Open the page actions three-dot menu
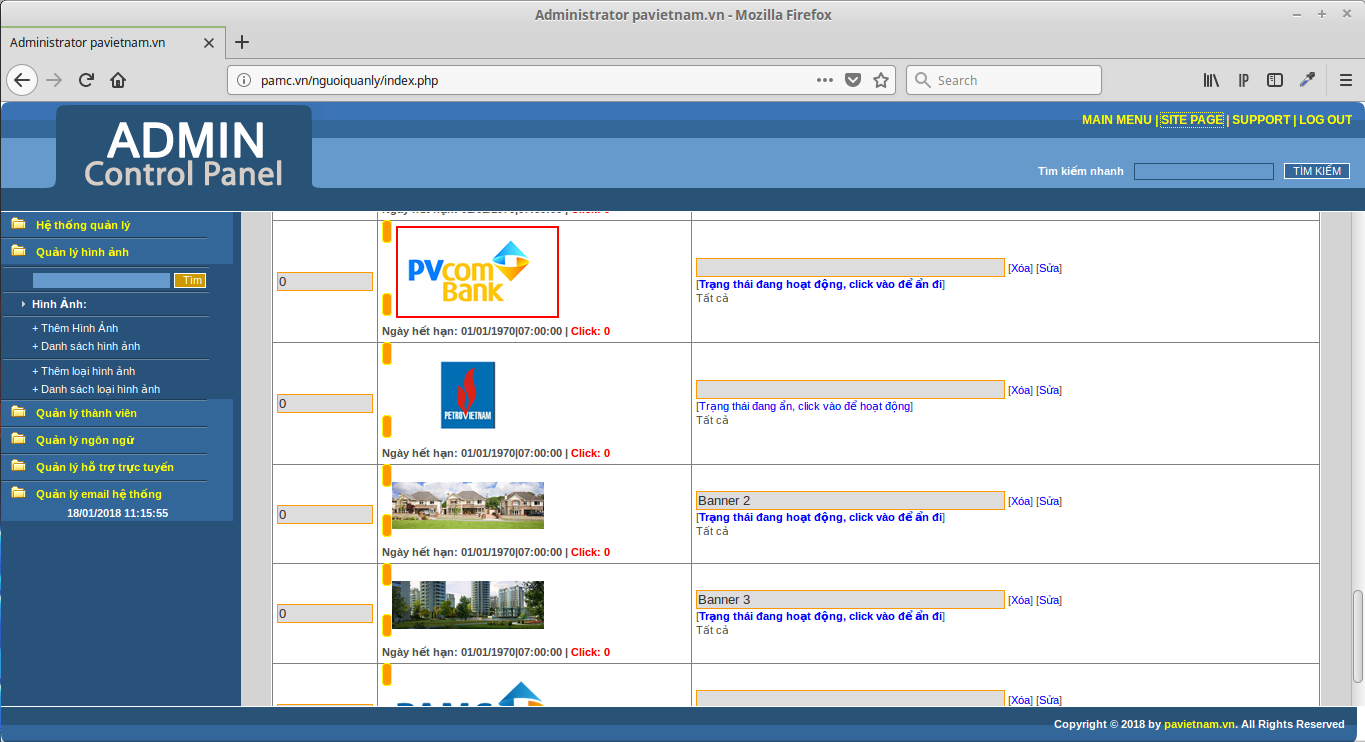The image size is (1365, 742). click(x=825, y=80)
